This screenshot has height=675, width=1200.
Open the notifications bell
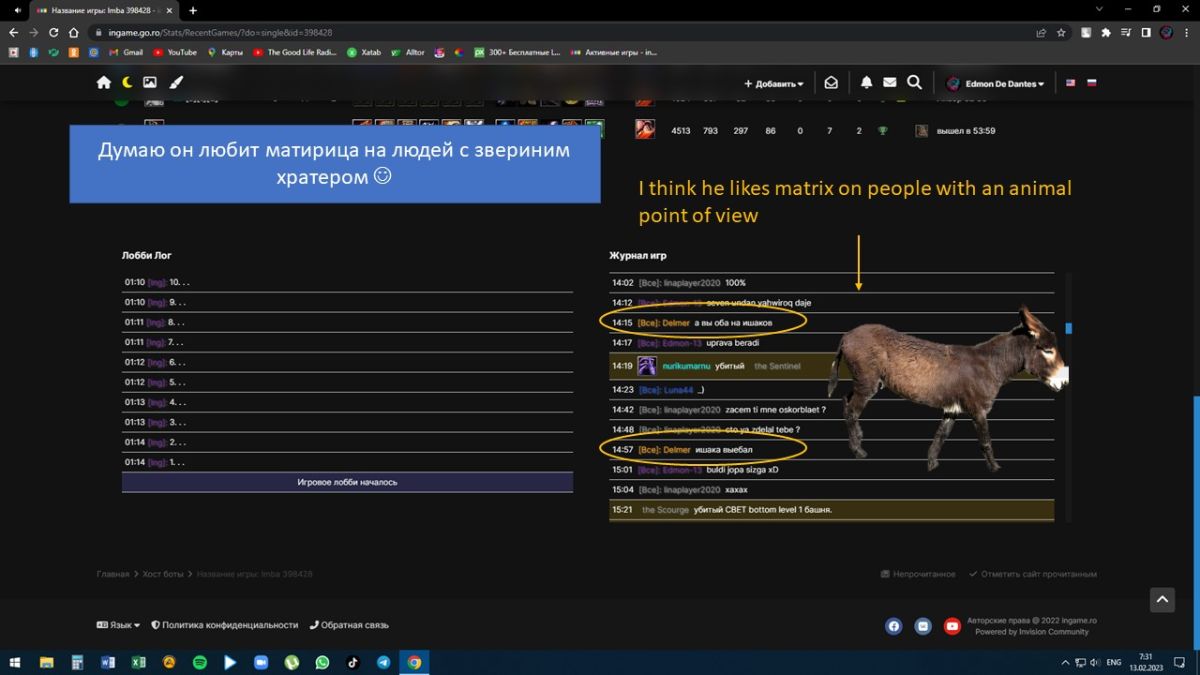866,83
